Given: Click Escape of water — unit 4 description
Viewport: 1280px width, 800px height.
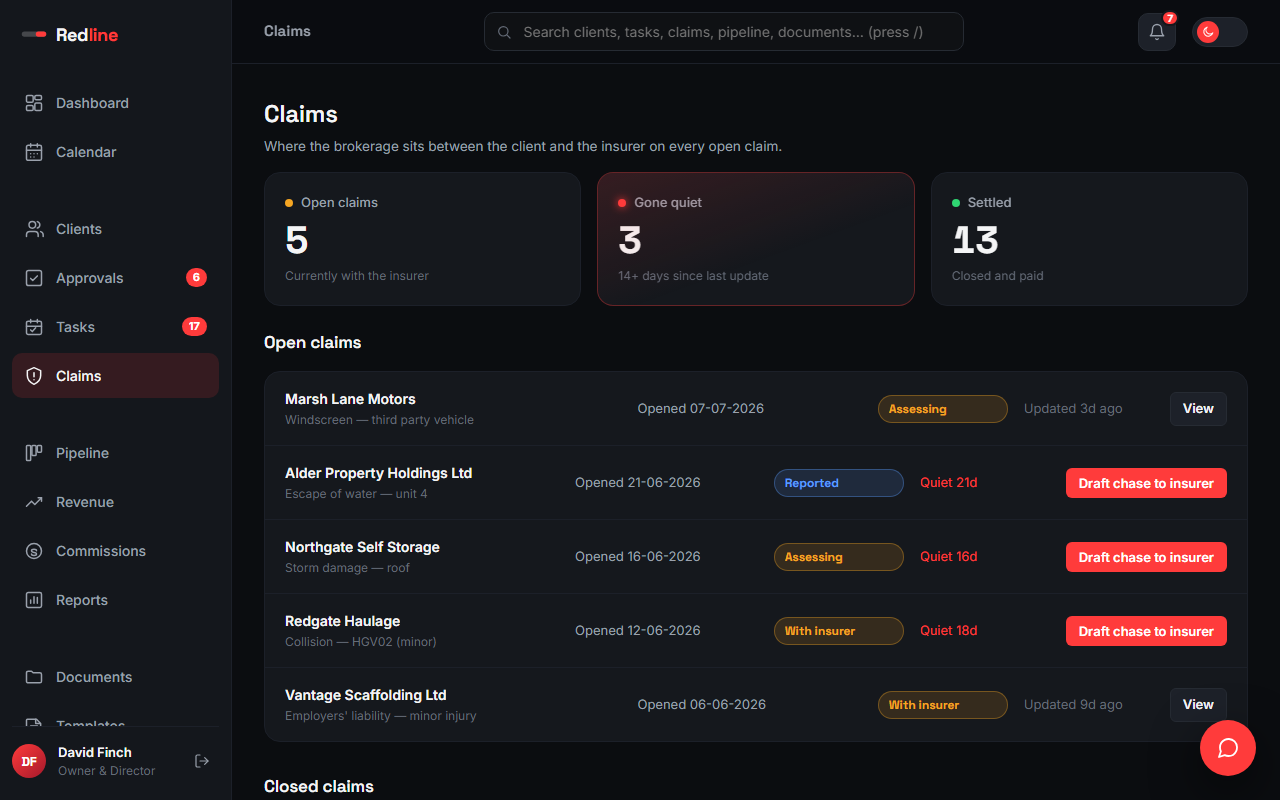Looking at the screenshot, I should 356,494.
